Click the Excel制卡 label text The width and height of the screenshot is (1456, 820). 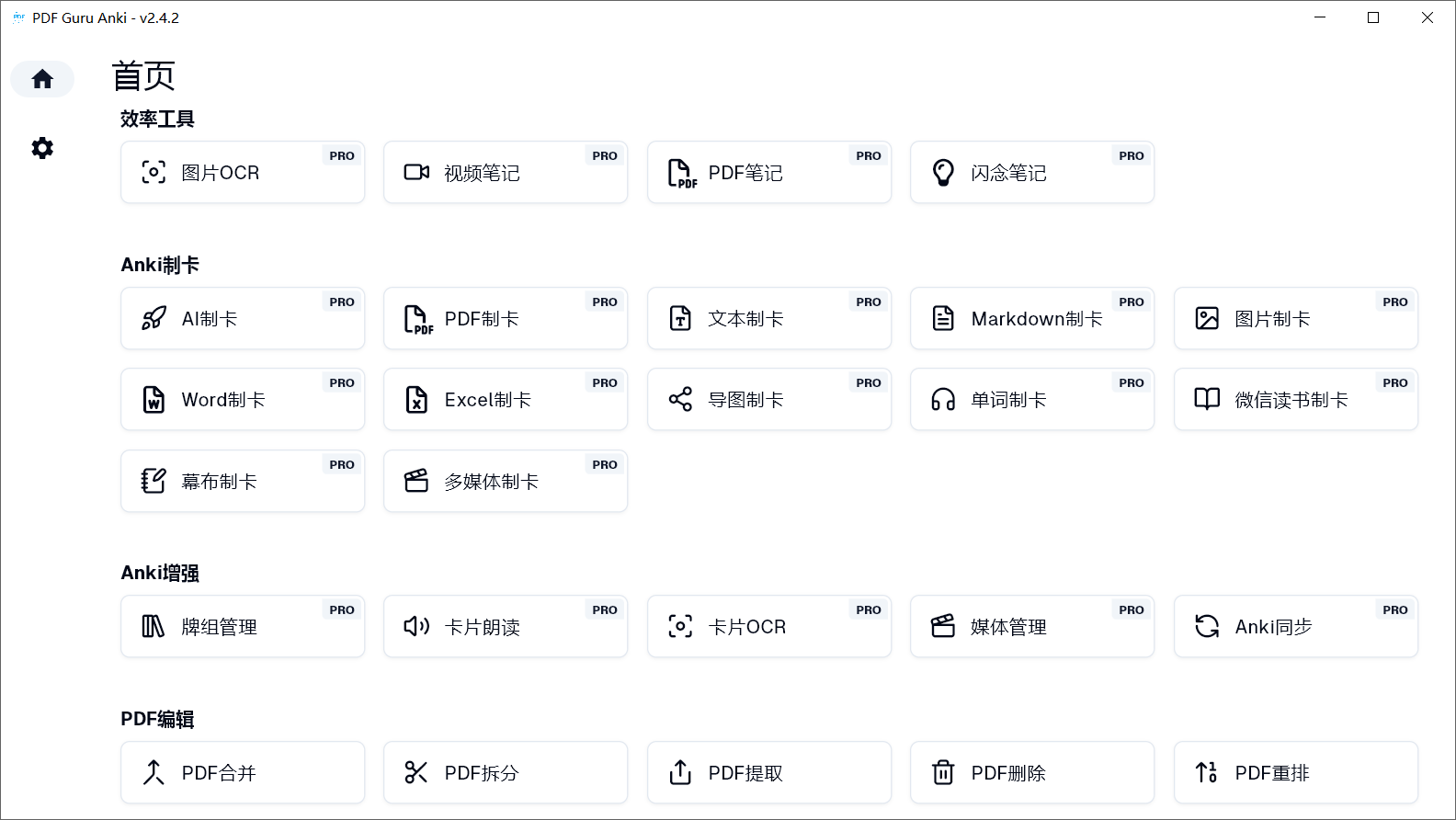click(x=488, y=400)
